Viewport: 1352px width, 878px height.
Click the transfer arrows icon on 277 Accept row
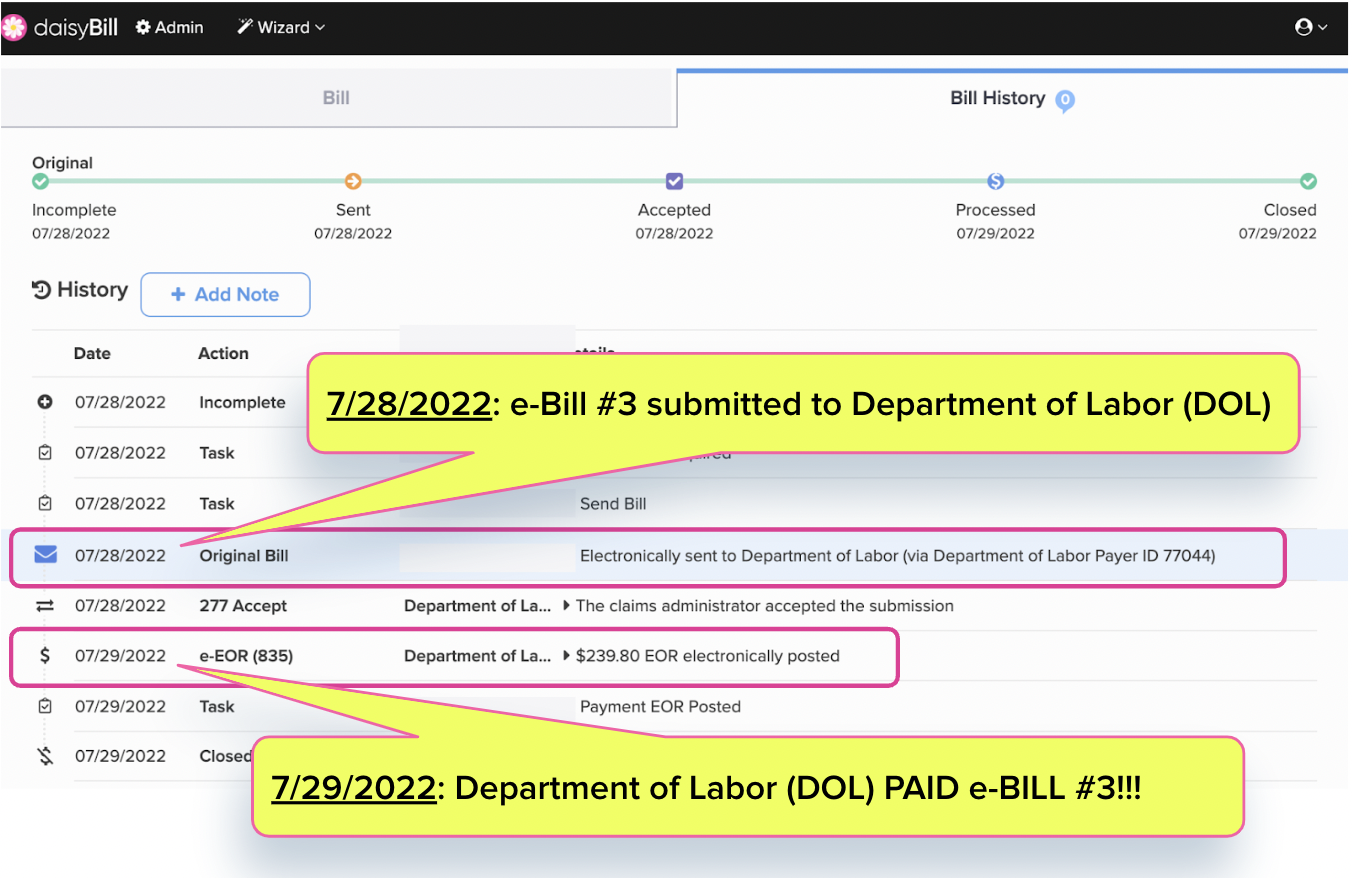pyautogui.click(x=45, y=606)
